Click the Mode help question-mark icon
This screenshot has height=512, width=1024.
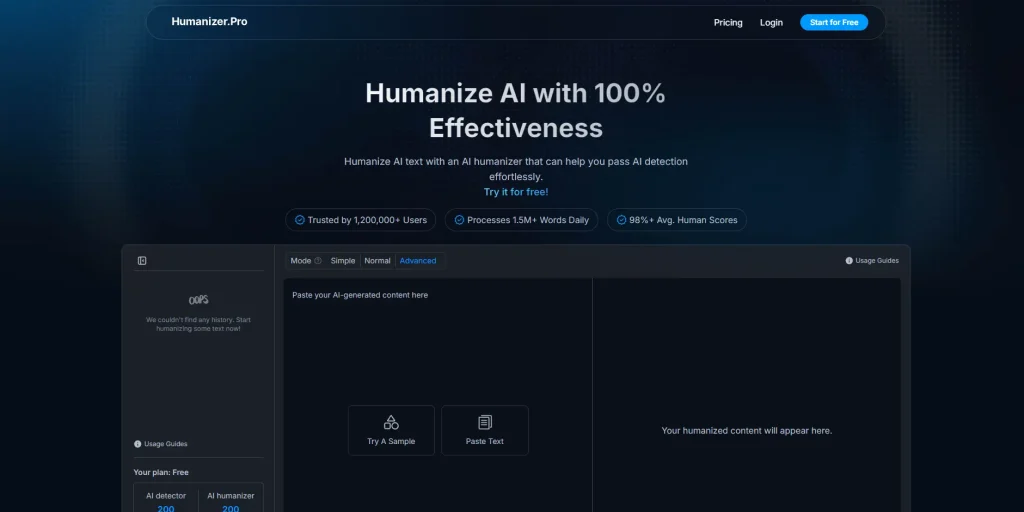point(318,261)
